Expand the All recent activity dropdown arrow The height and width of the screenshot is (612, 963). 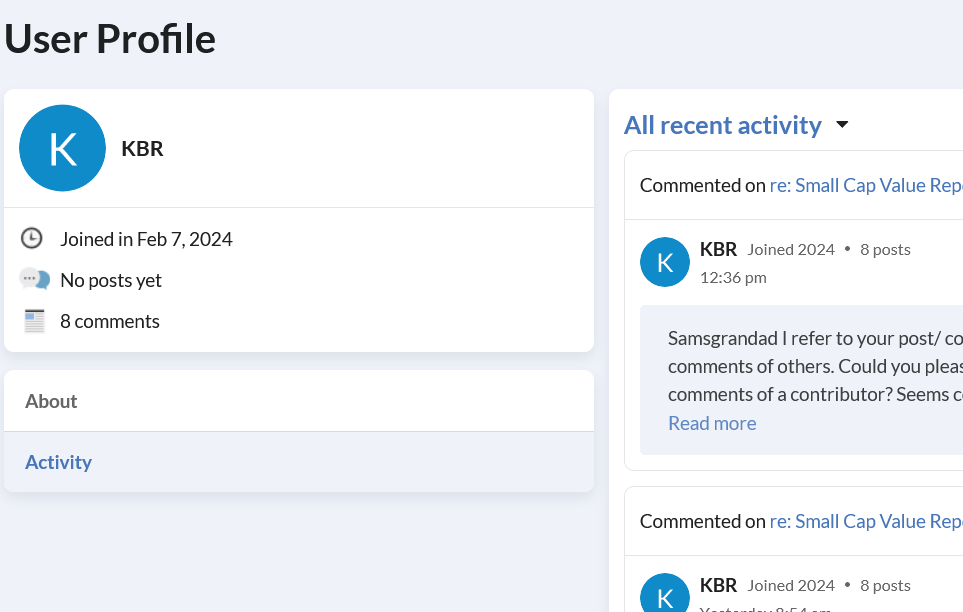point(843,125)
